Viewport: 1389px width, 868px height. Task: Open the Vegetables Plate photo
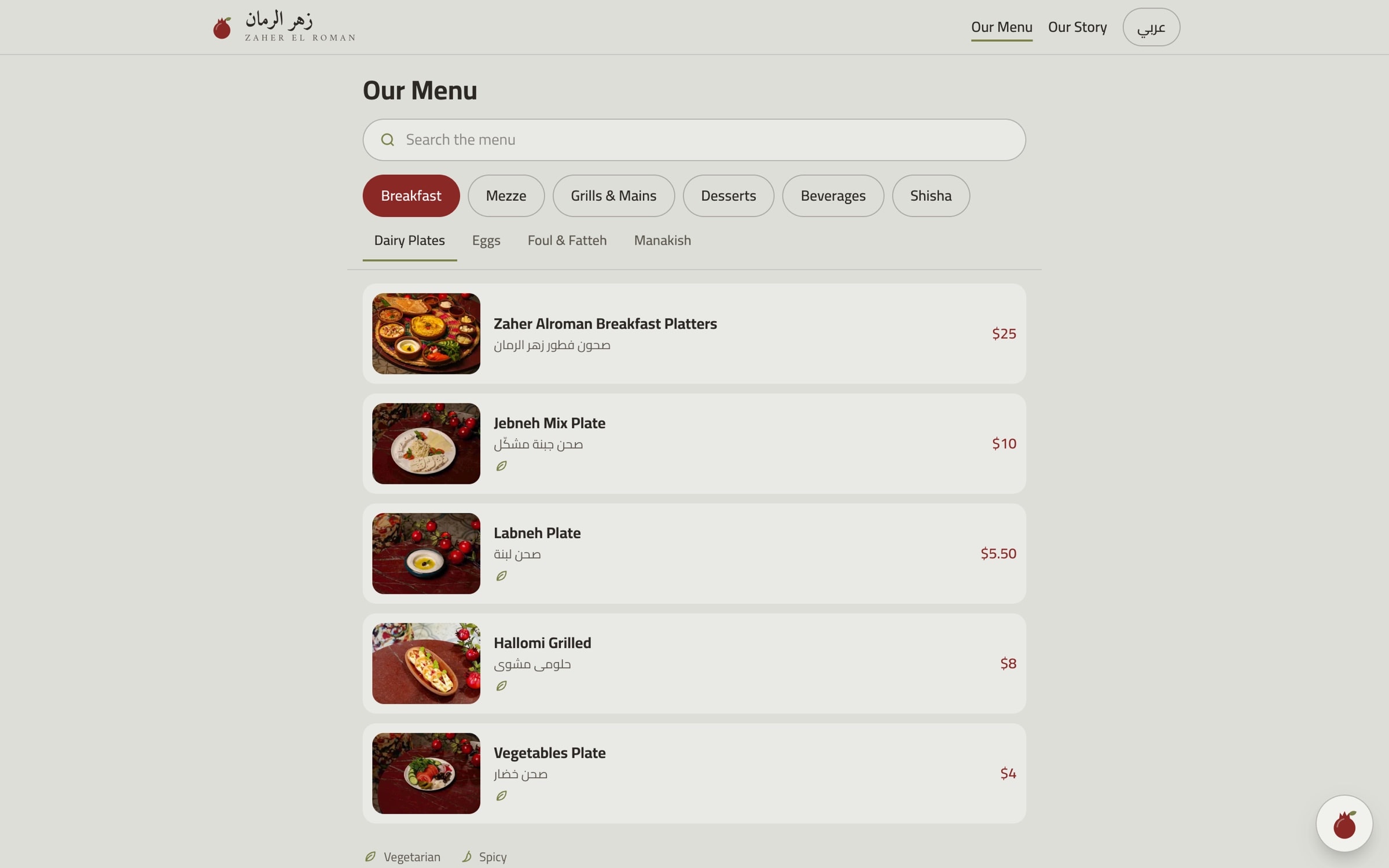426,773
